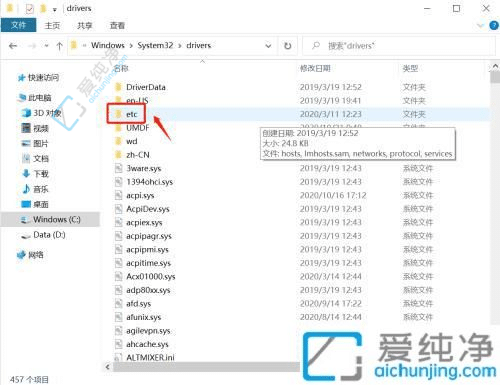Select the acpiex.sys file

tap(144, 222)
